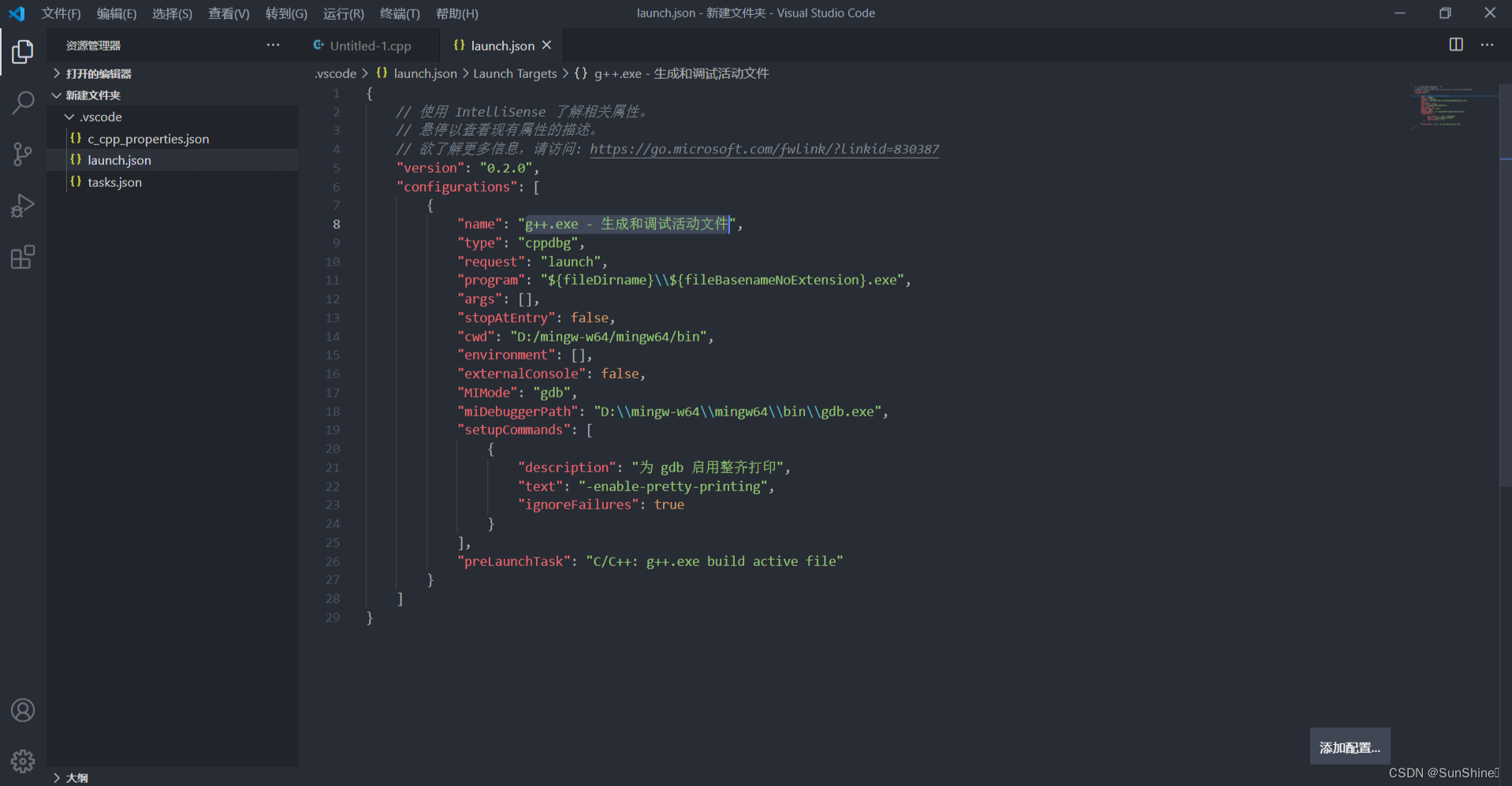The height and width of the screenshot is (786, 1512).
Task: Open the Source Control view
Action: 23,154
